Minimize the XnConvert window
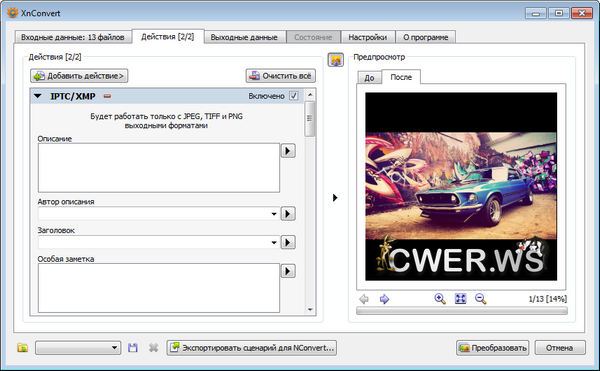This screenshot has height=371, width=600. [536, 13]
